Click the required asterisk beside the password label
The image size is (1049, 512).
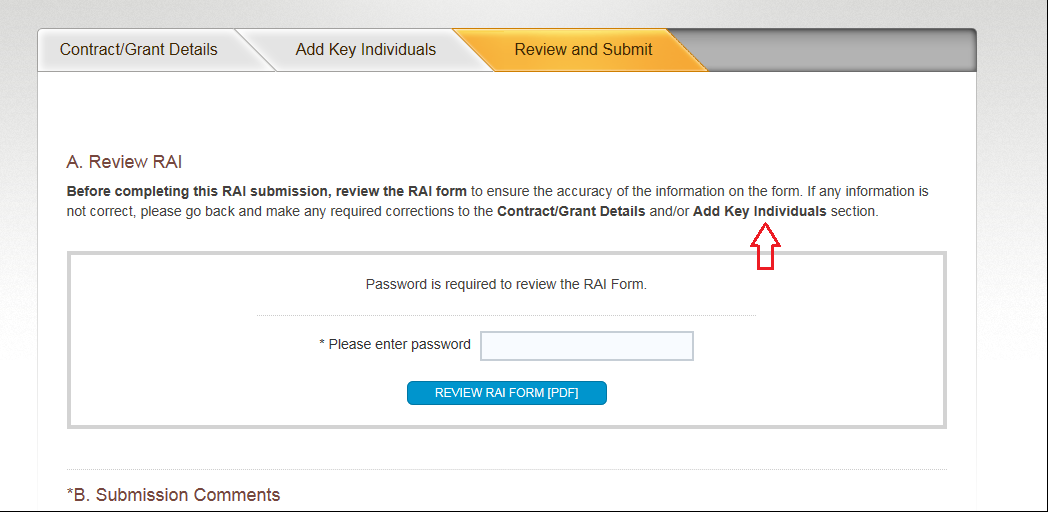pyautogui.click(x=322, y=345)
